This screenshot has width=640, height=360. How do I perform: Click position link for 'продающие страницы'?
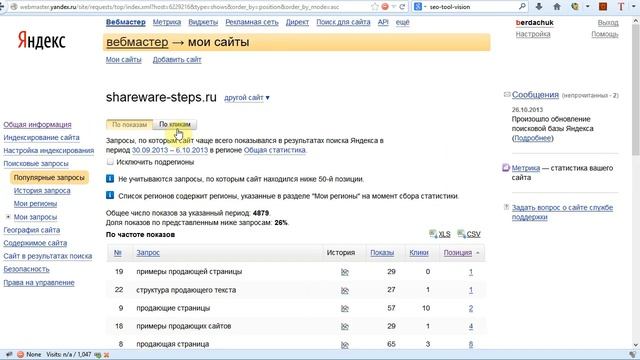pos(471,308)
